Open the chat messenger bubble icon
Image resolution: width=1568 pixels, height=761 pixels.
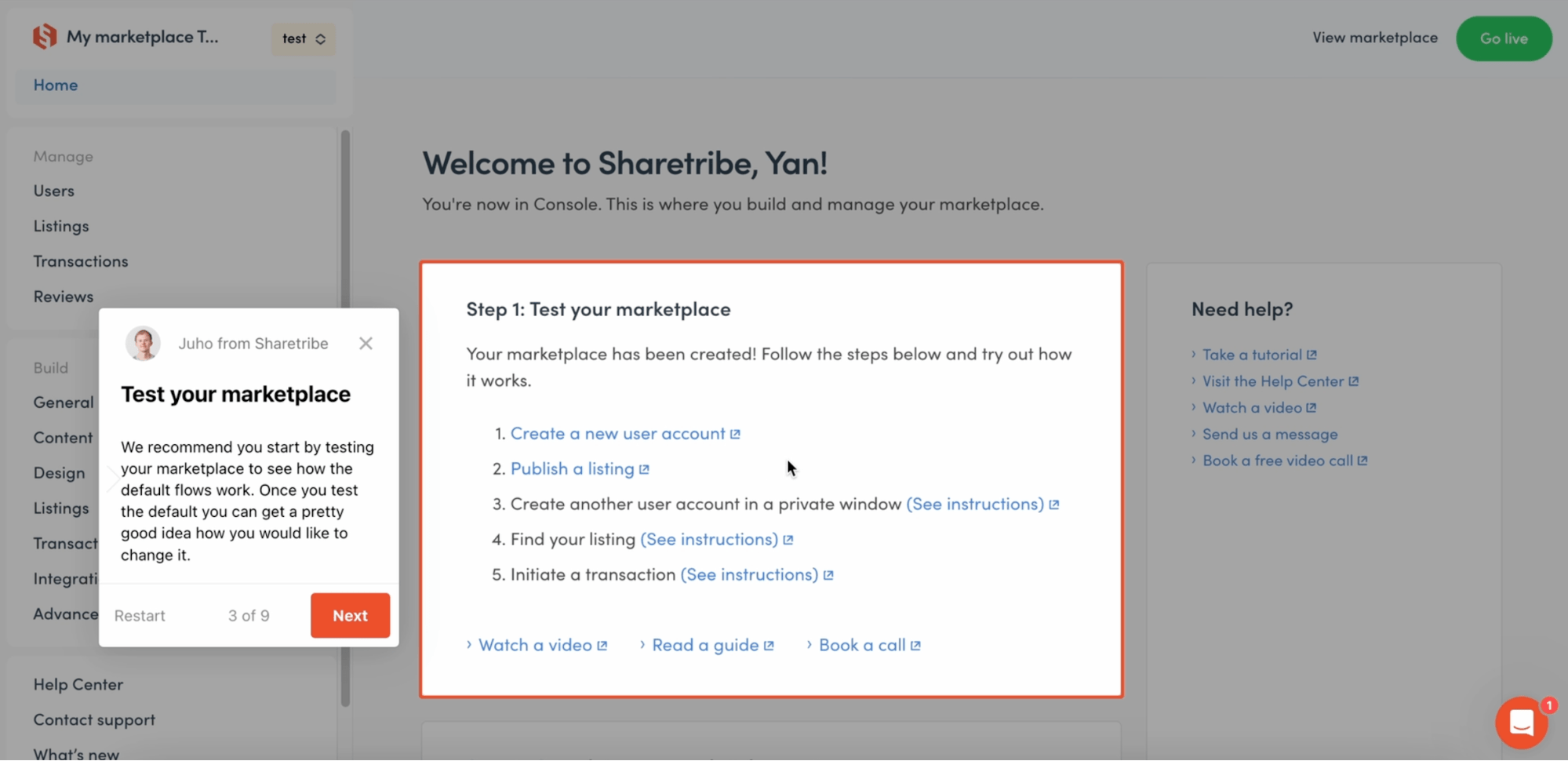1520,722
